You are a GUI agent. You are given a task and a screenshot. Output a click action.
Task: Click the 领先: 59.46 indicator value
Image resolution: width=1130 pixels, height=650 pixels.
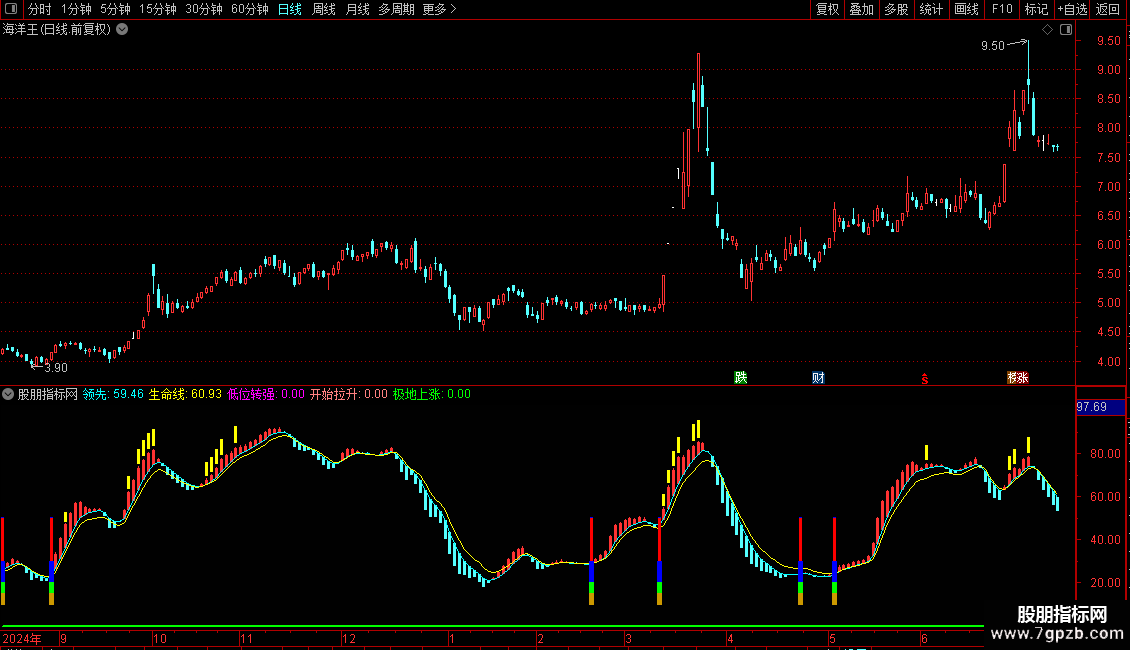113,394
